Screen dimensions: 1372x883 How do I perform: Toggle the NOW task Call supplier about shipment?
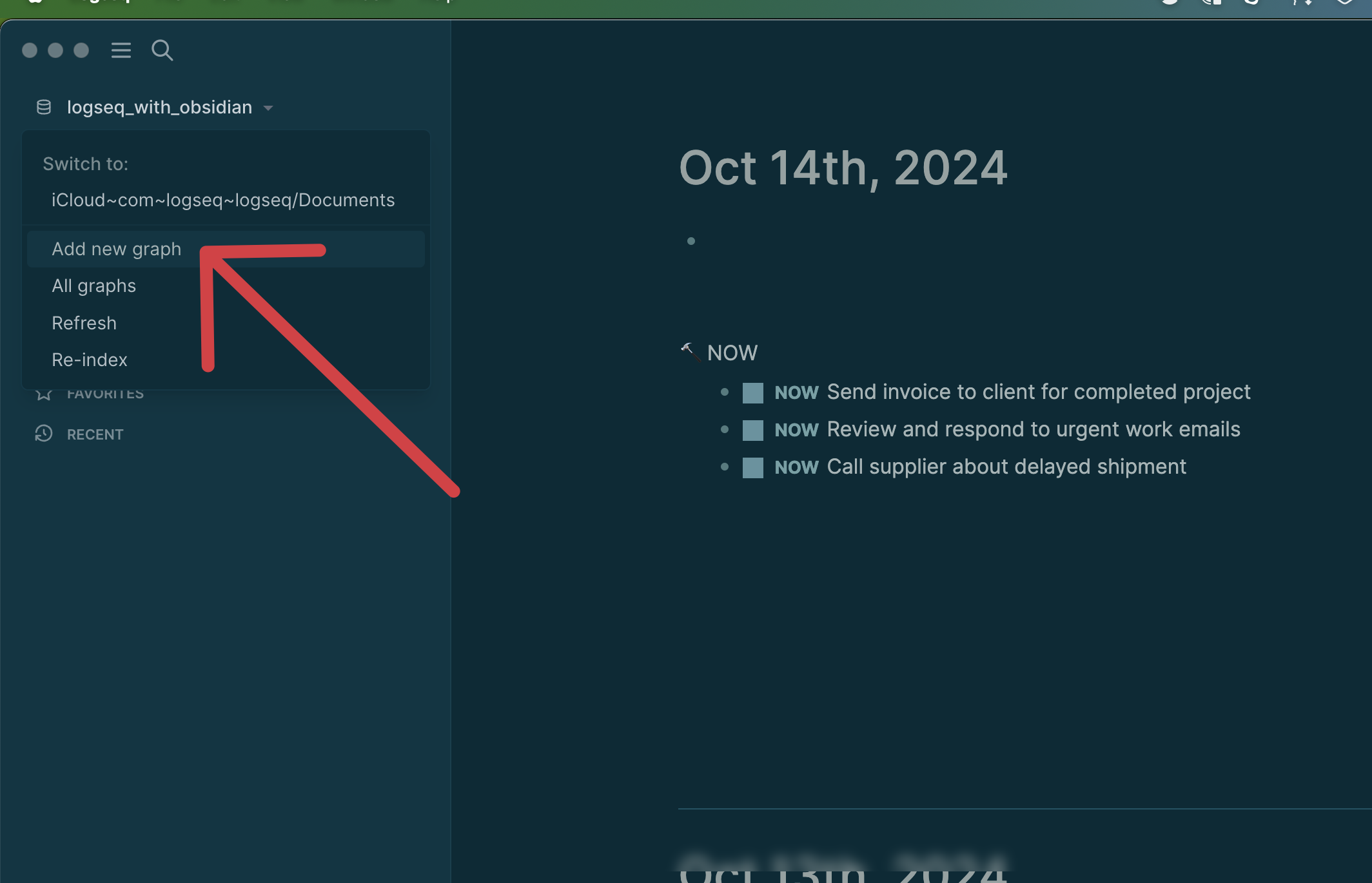[x=752, y=466]
